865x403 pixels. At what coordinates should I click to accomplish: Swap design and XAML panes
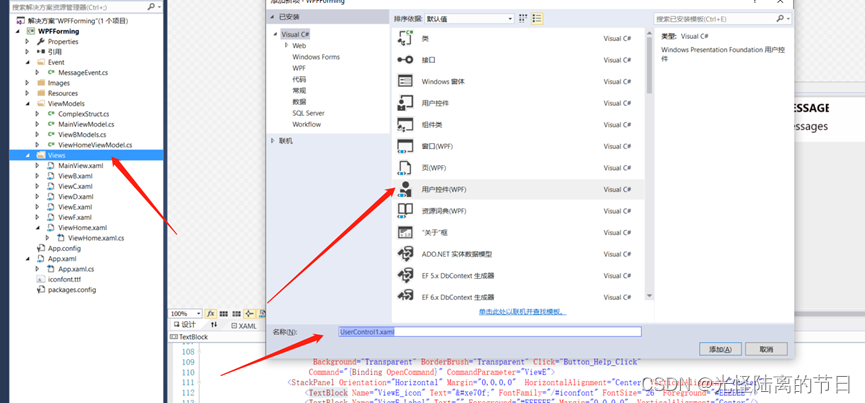click(213, 325)
